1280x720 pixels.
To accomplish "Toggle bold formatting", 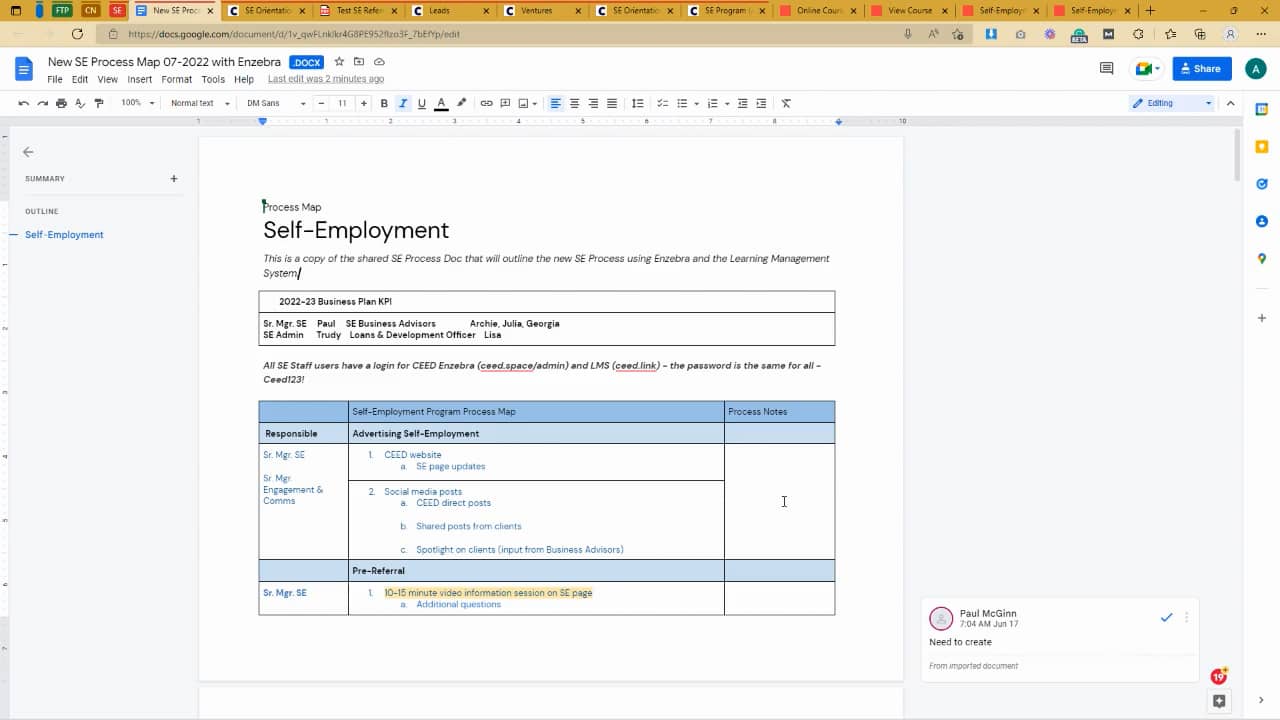I will click(x=384, y=103).
